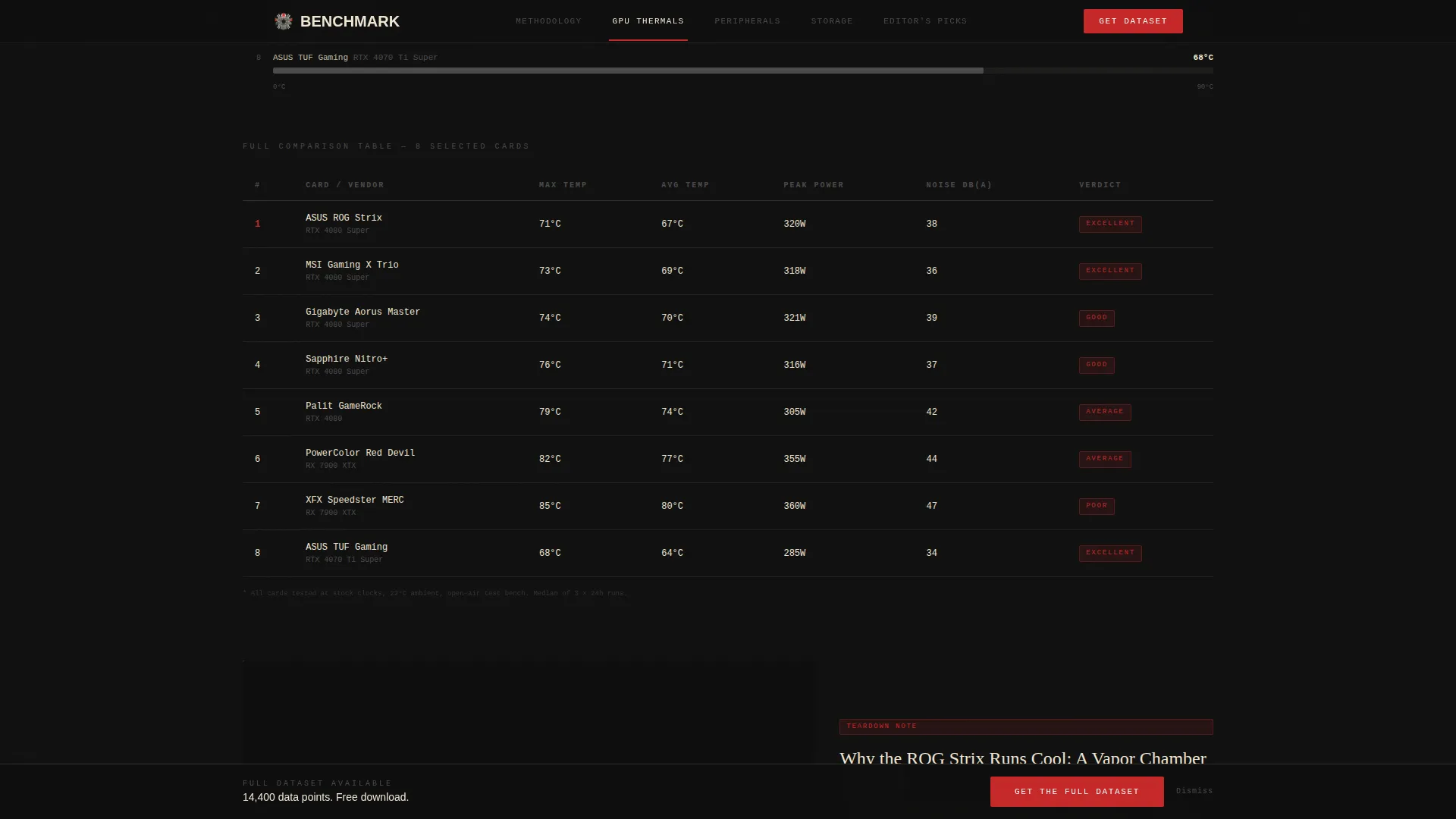Select PowerColor Red Devil row name

[360, 453]
